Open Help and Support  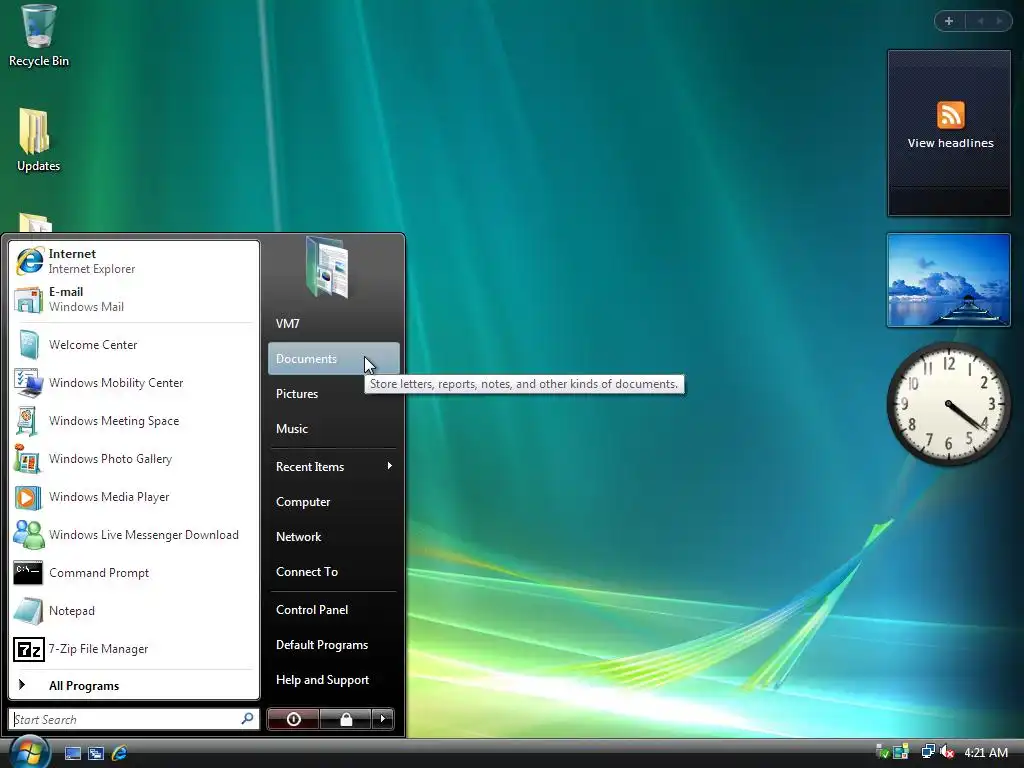coord(334,680)
